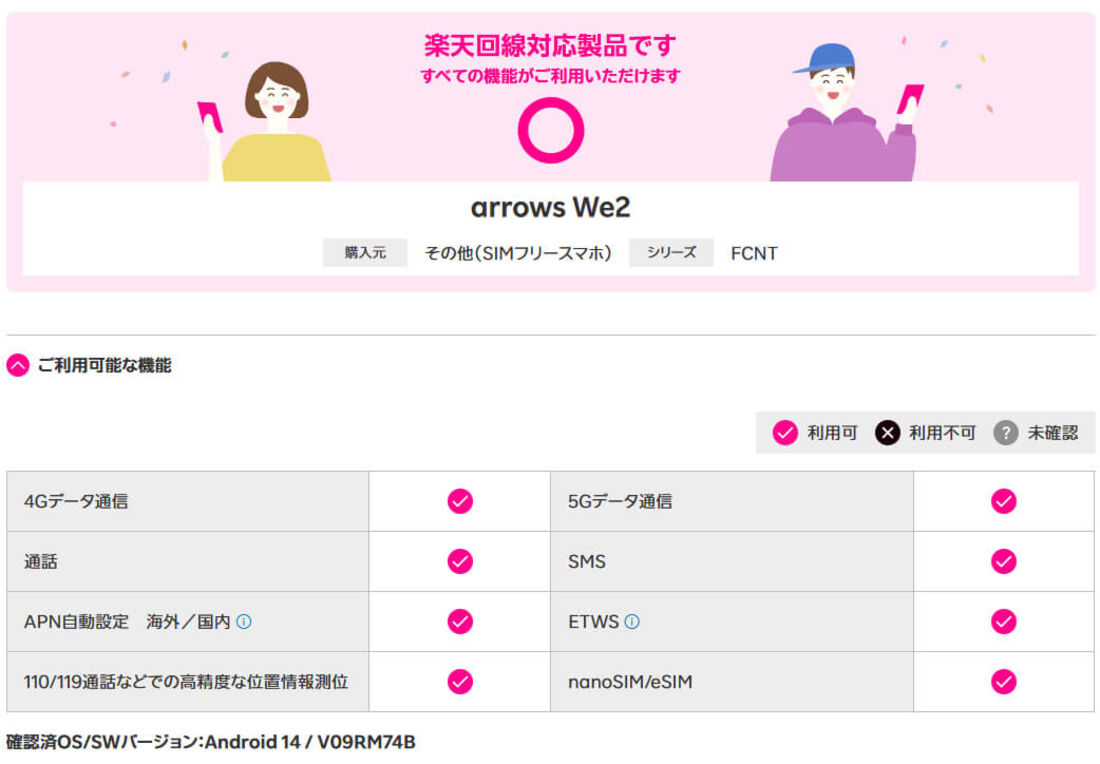The height and width of the screenshot is (764, 1100).
Task: Click the arrows We2 product title
Action: [x=550, y=207]
